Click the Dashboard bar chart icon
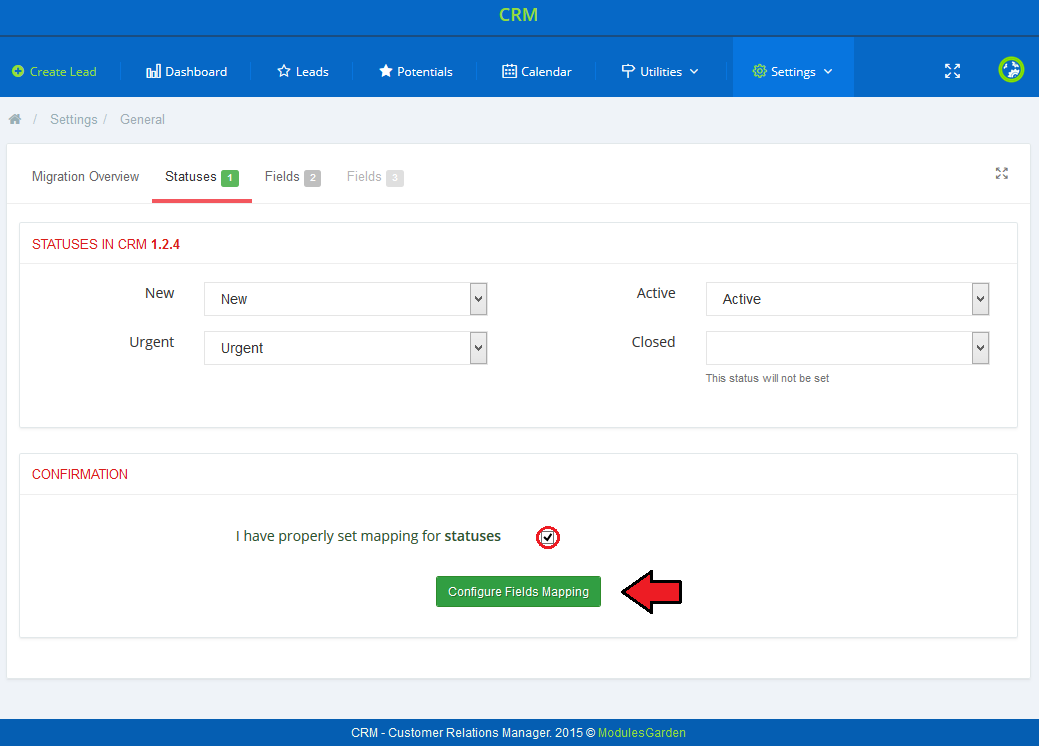The height and width of the screenshot is (746, 1039). [x=153, y=72]
